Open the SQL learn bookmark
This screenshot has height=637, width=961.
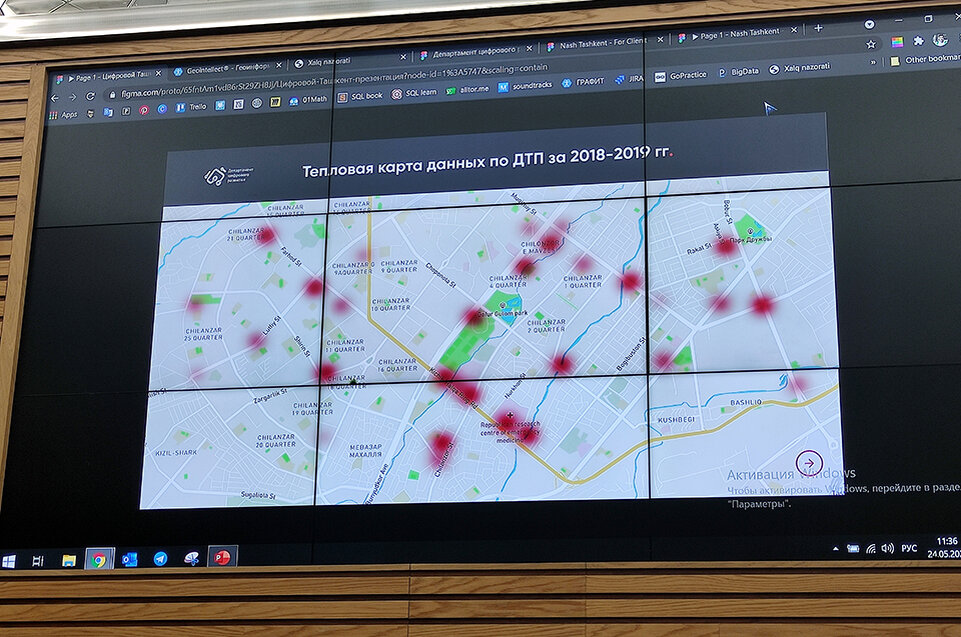415,93
